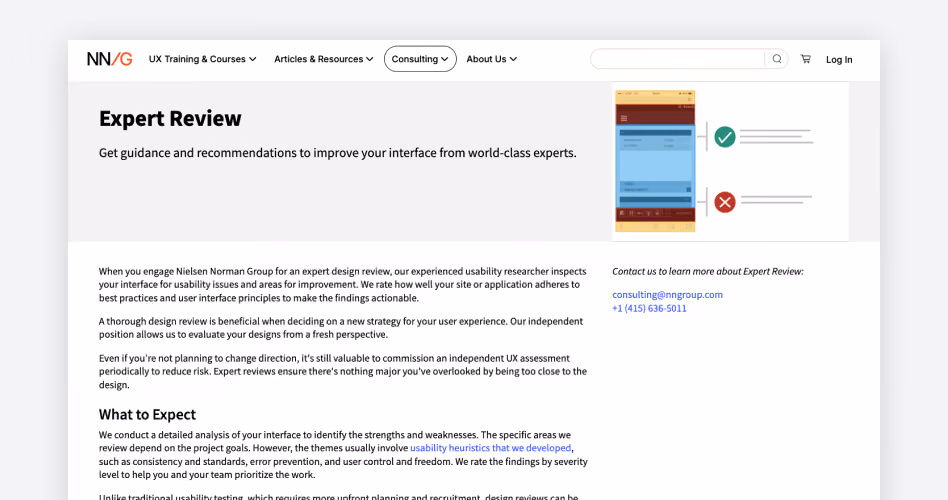Click the search magnifier icon
This screenshot has width=948, height=500.
point(777,59)
